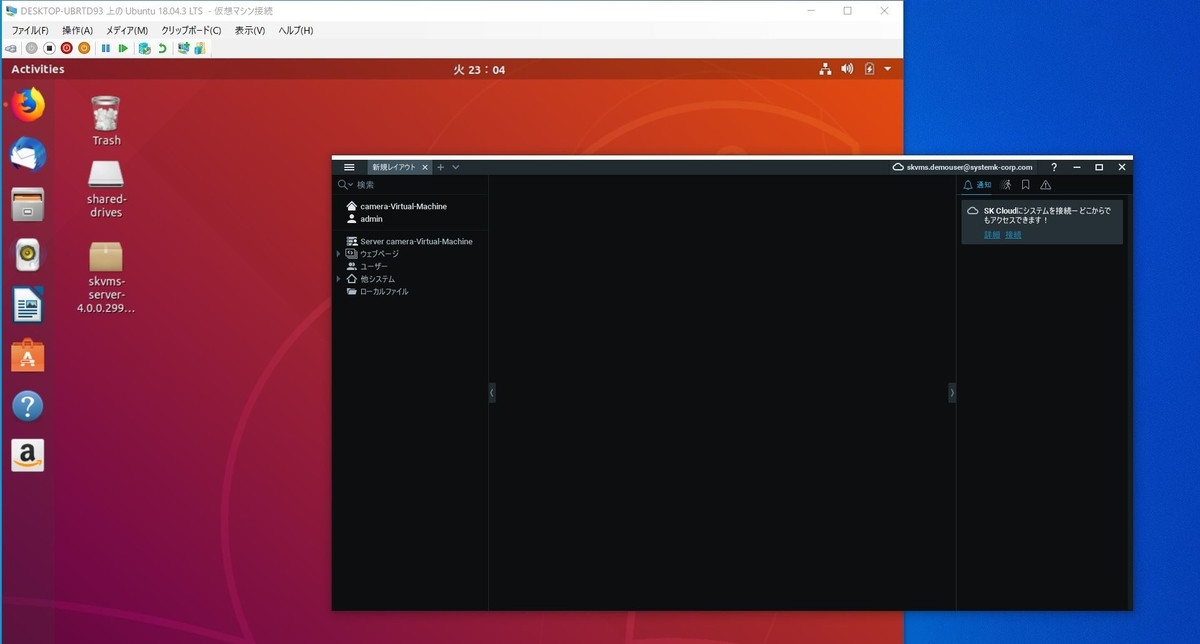Open Amazon from the Ubuntu dock
This screenshot has width=1200, height=644.
(28, 456)
